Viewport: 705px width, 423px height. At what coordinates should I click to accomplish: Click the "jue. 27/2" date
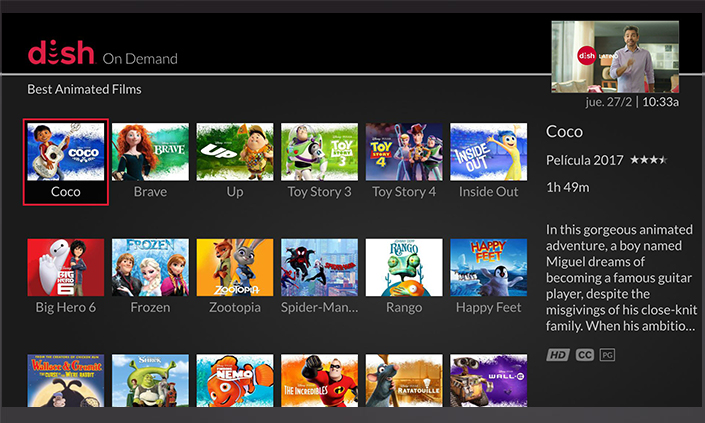click(608, 102)
